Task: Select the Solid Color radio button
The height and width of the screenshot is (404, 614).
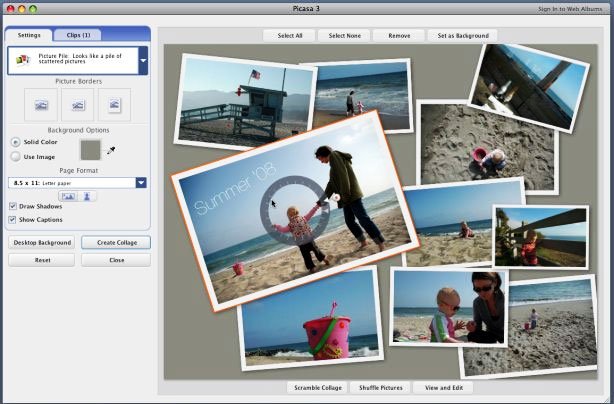Action: click(x=15, y=142)
